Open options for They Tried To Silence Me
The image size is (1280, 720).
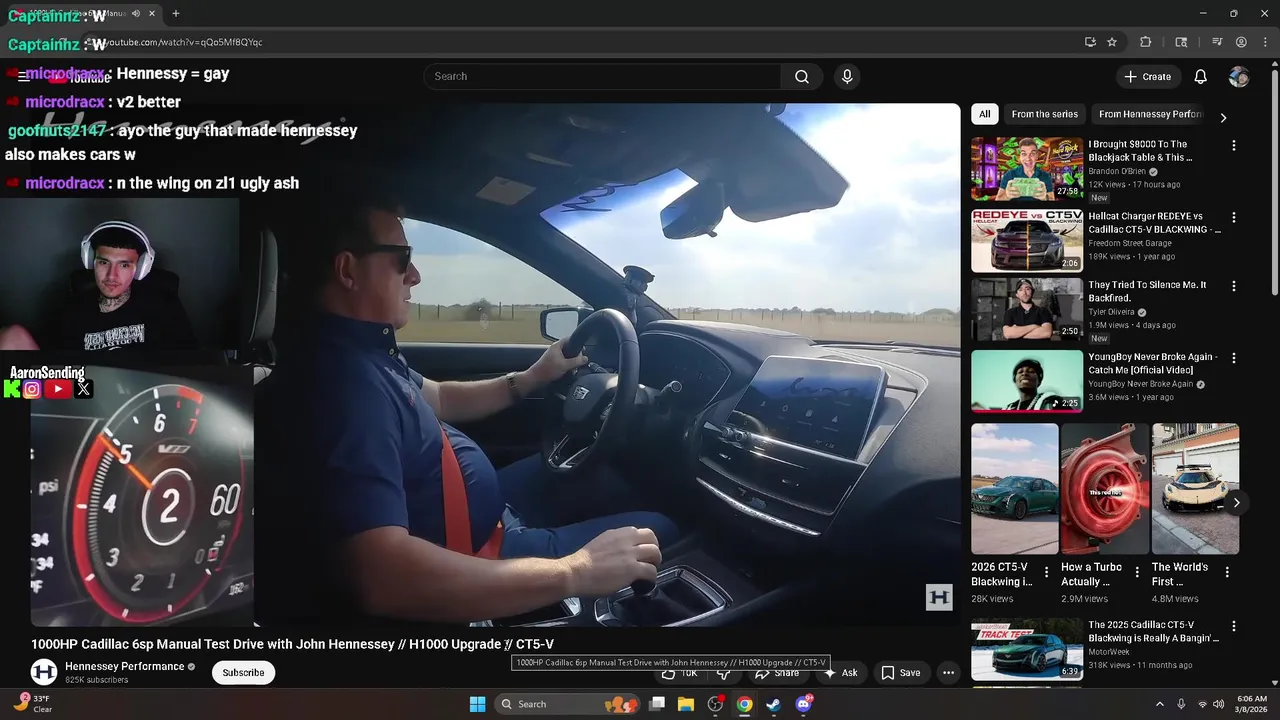pos(1233,286)
